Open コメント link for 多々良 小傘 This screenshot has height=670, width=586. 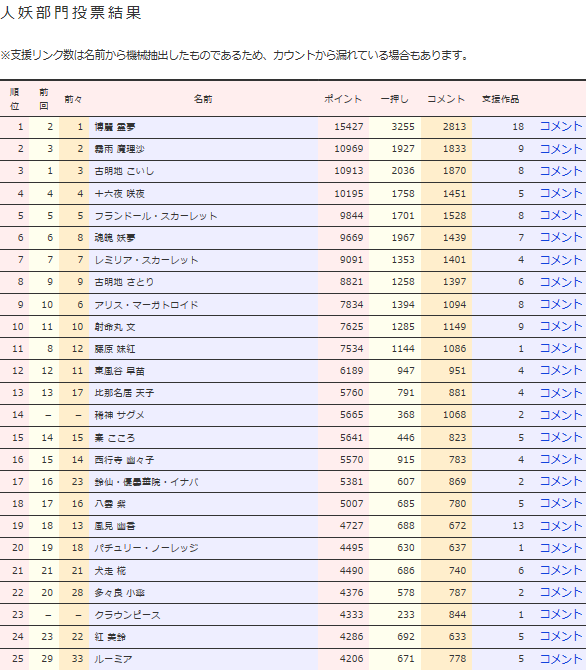561,592
